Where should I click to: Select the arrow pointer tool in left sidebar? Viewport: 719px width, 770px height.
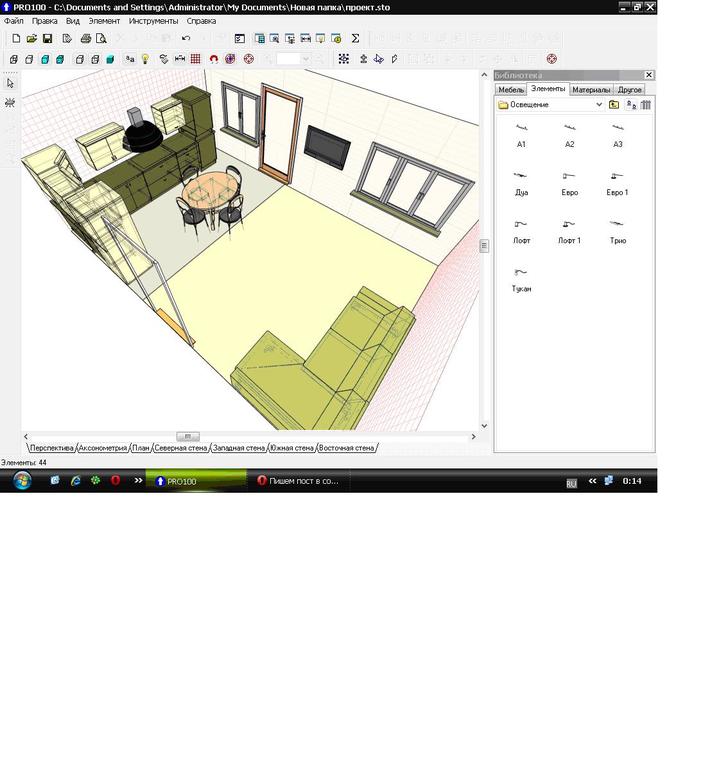pyautogui.click(x=10, y=83)
